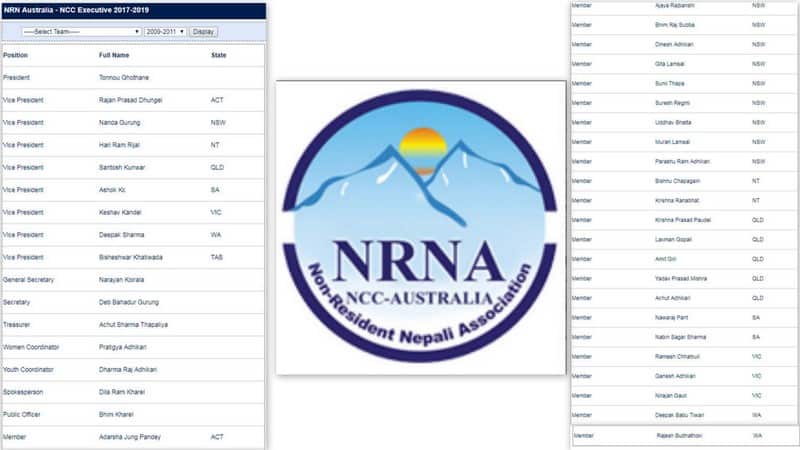
Task: Select the name Hari Ram Rijal
Action: tap(119, 145)
